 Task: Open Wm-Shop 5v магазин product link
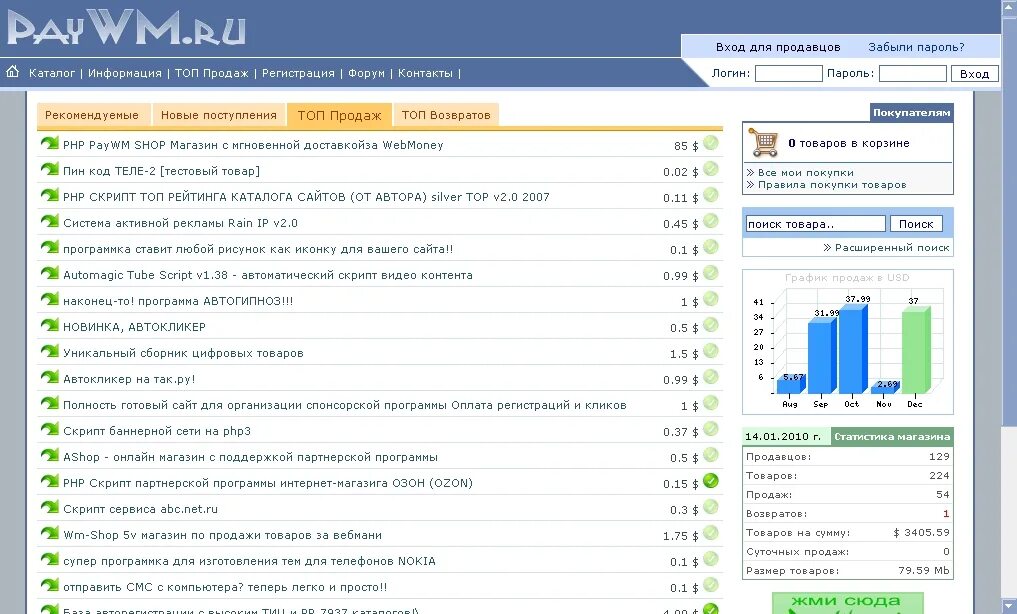click(x=222, y=535)
